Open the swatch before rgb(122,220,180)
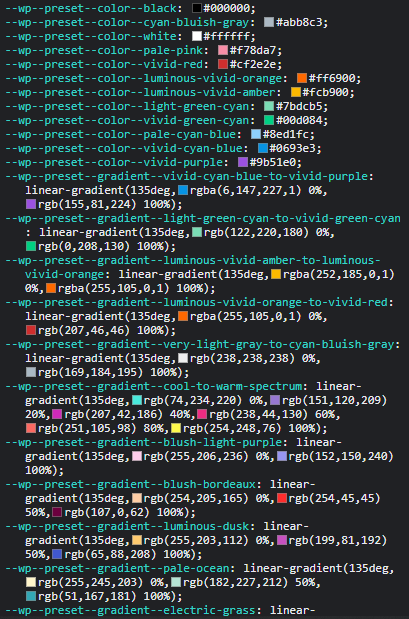The image size is (409, 619). point(197,233)
